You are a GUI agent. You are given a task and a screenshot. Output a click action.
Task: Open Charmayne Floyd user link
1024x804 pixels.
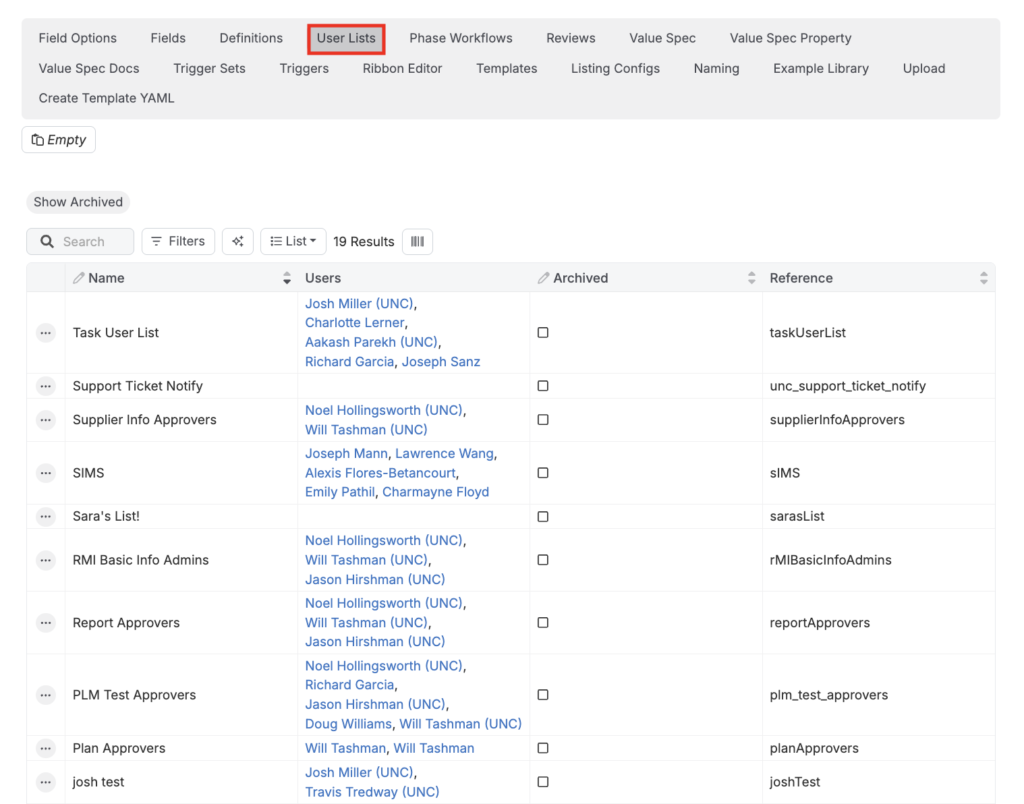tap(436, 492)
